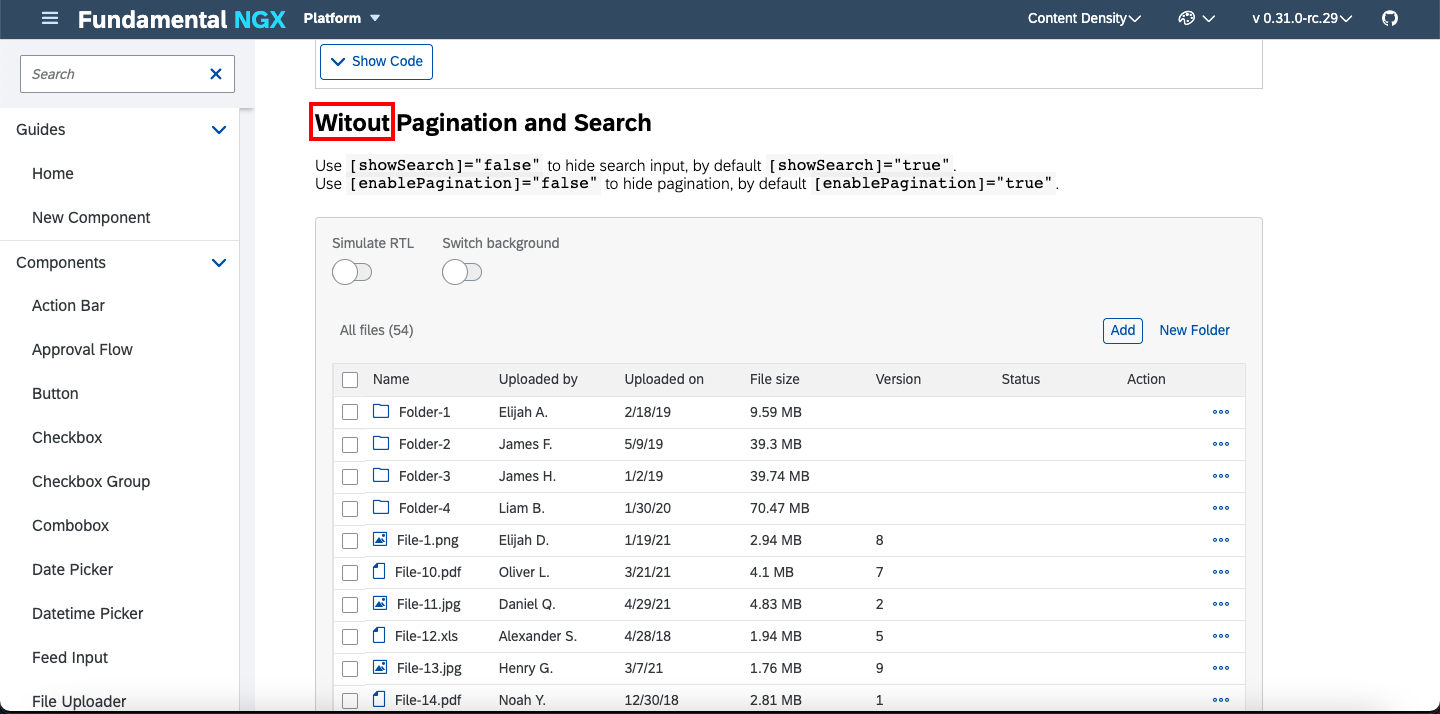Open the three-dot actions for File-11.jpg

click(1220, 604)
